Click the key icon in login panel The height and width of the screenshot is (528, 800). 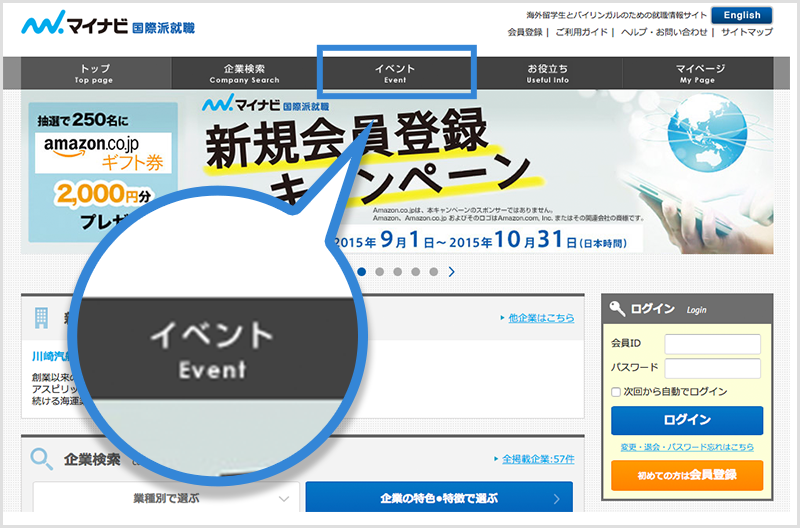point(617,309)
